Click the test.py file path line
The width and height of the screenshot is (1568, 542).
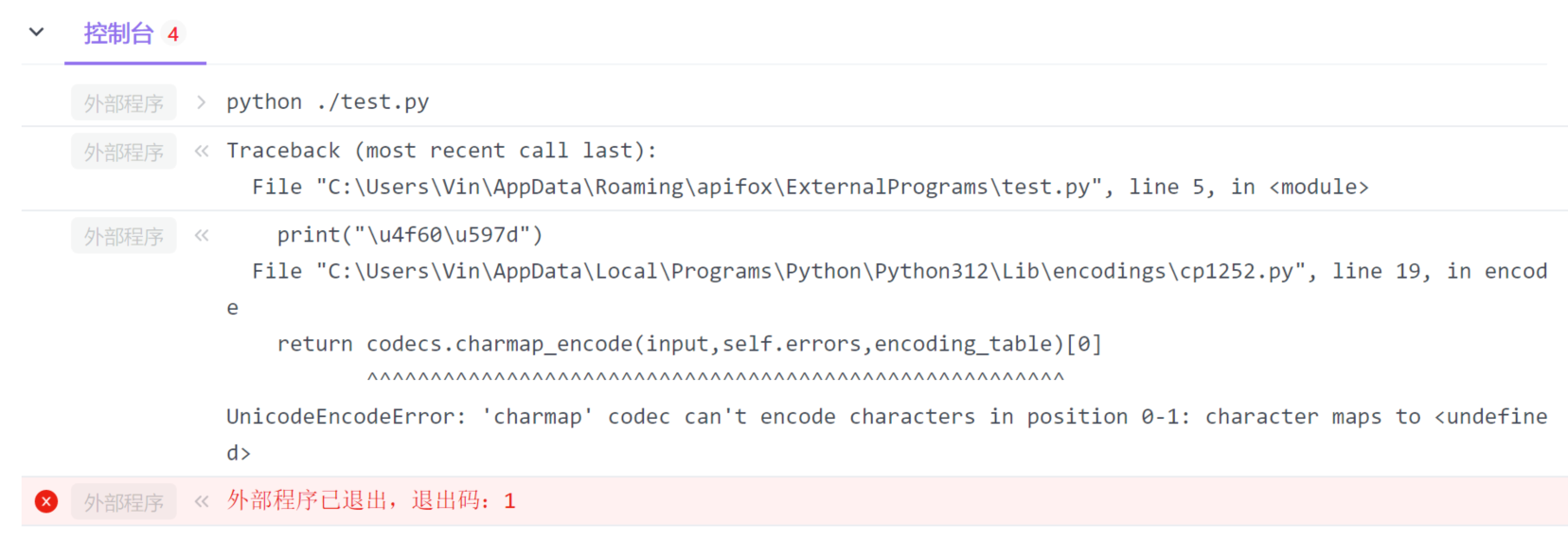810,188
